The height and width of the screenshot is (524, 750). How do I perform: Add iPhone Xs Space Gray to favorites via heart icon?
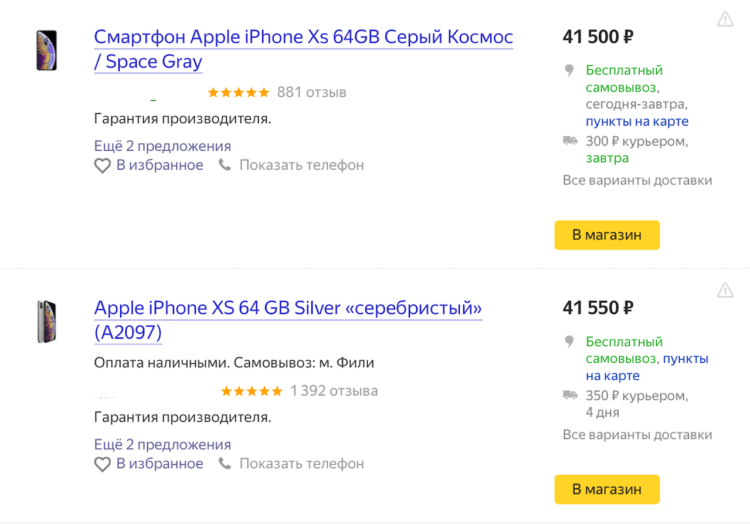[102, 166]
